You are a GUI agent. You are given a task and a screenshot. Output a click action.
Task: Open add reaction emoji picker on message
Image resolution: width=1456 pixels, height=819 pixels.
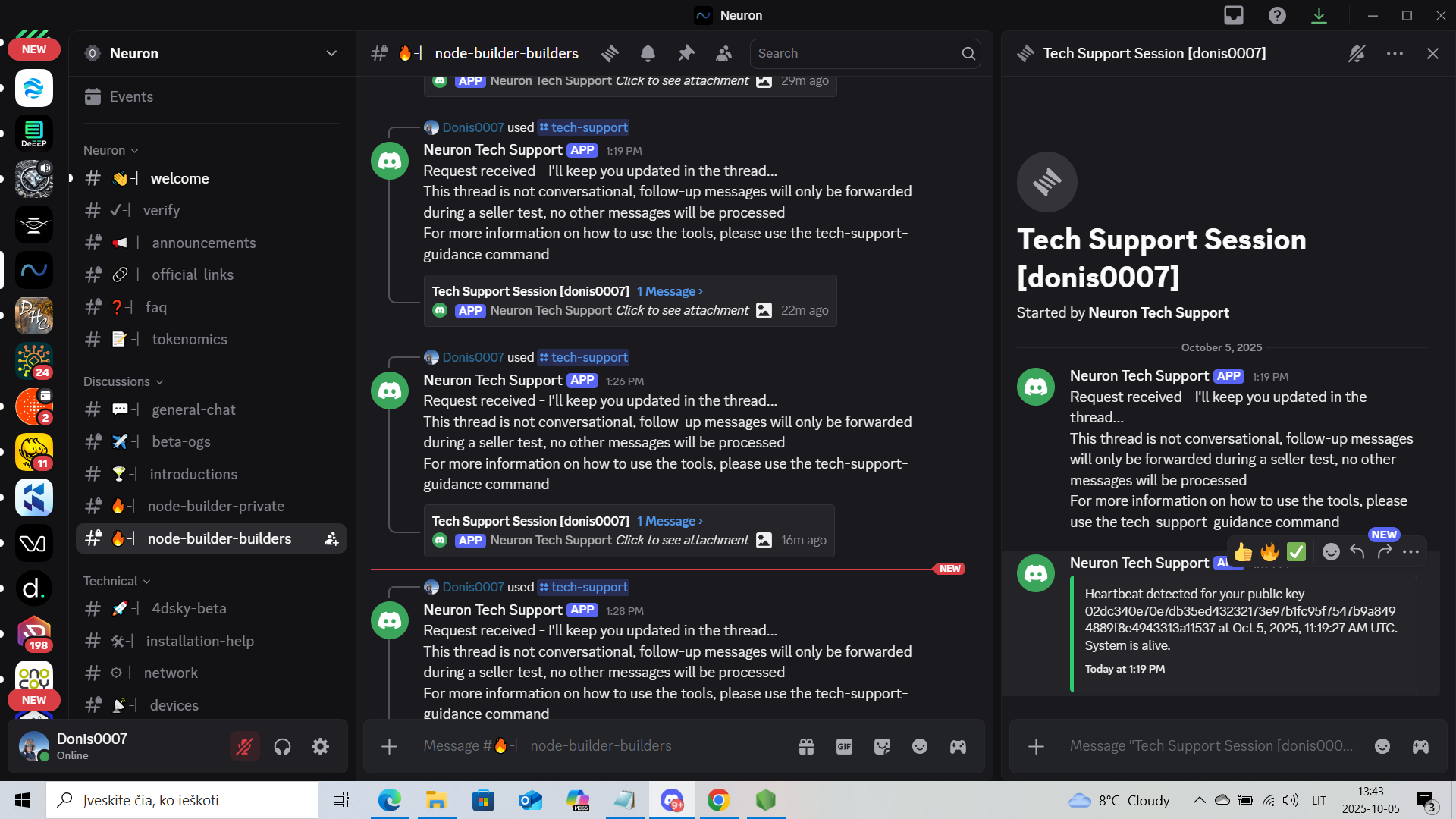point(1331,551)
